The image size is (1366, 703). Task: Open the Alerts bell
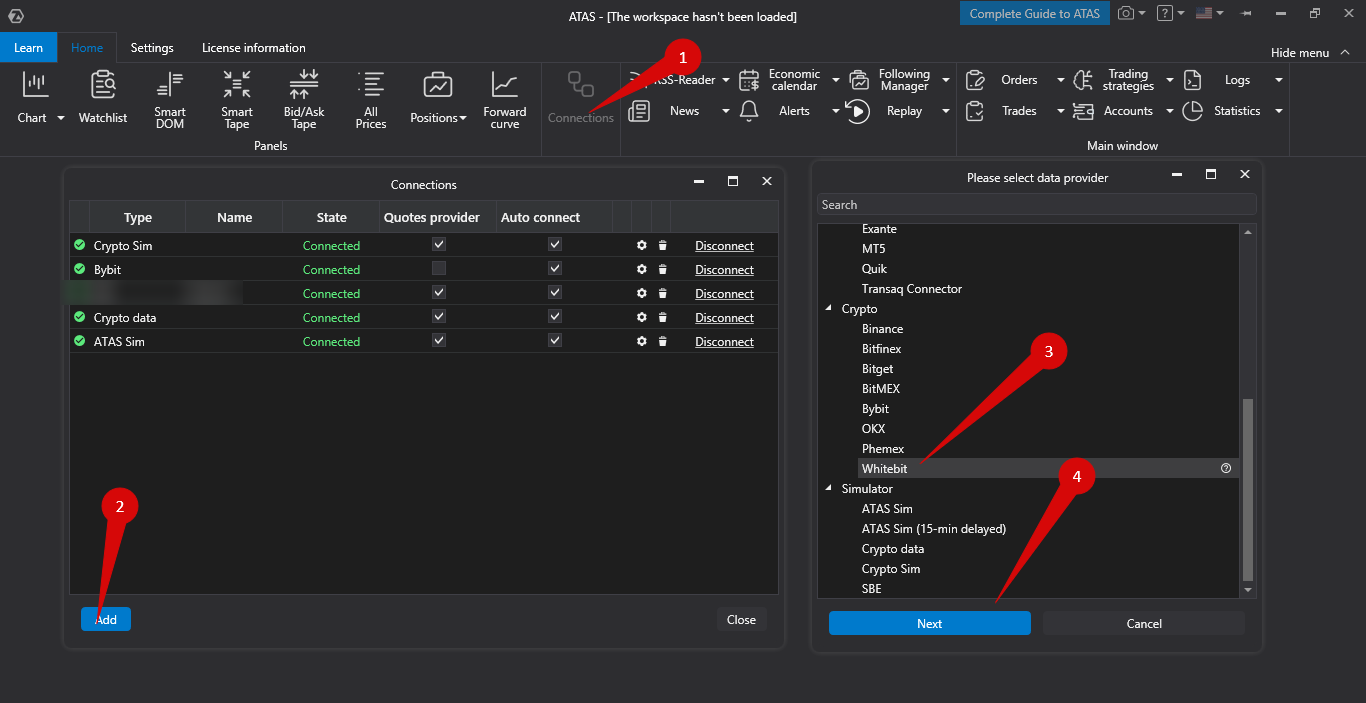pyautogui.click(x=749, y=111)
